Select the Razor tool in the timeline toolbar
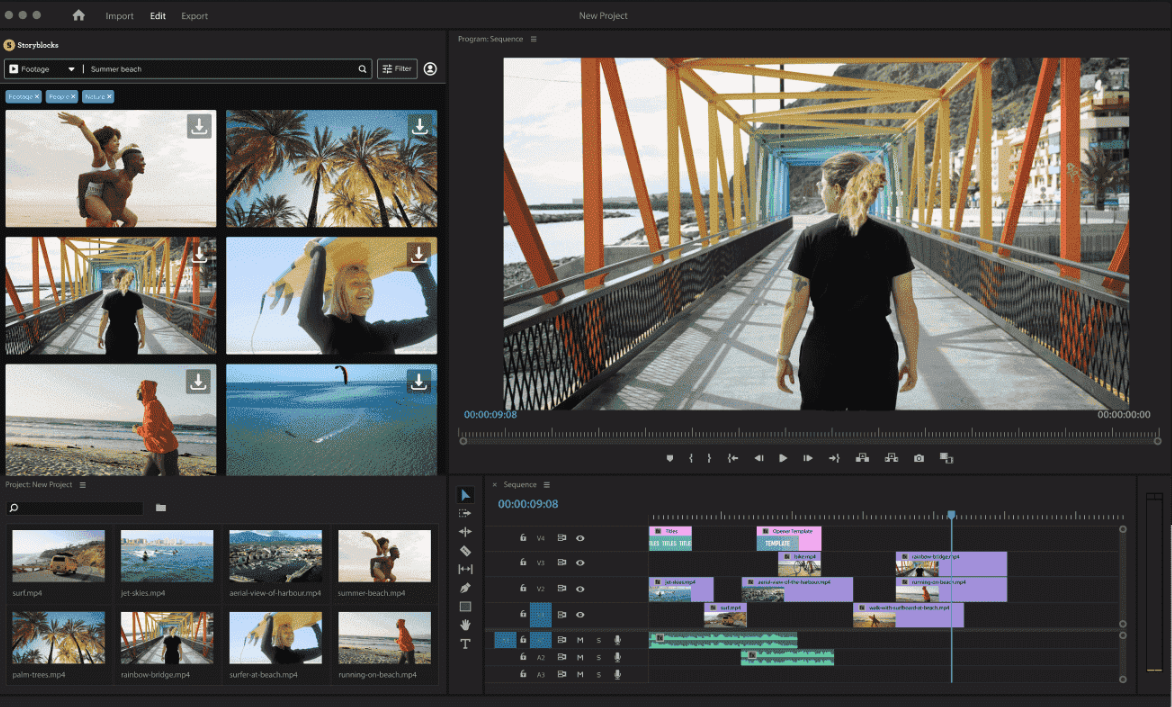 pyautogui.click(x=465, y=551)
